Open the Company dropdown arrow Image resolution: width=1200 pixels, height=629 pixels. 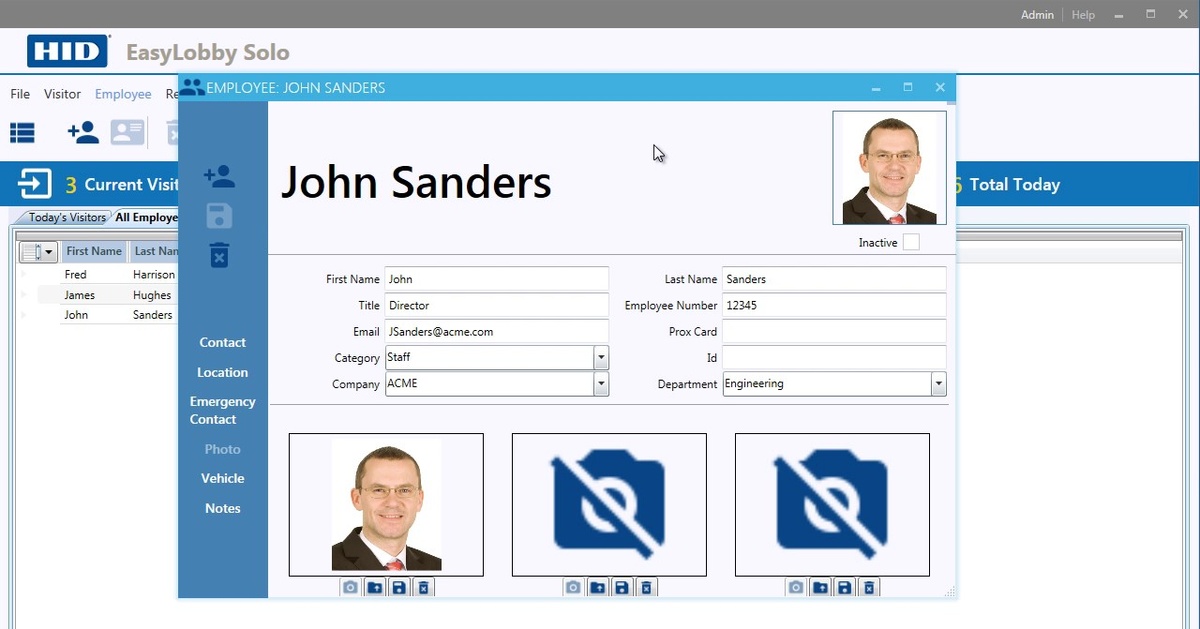pos(601,383)
